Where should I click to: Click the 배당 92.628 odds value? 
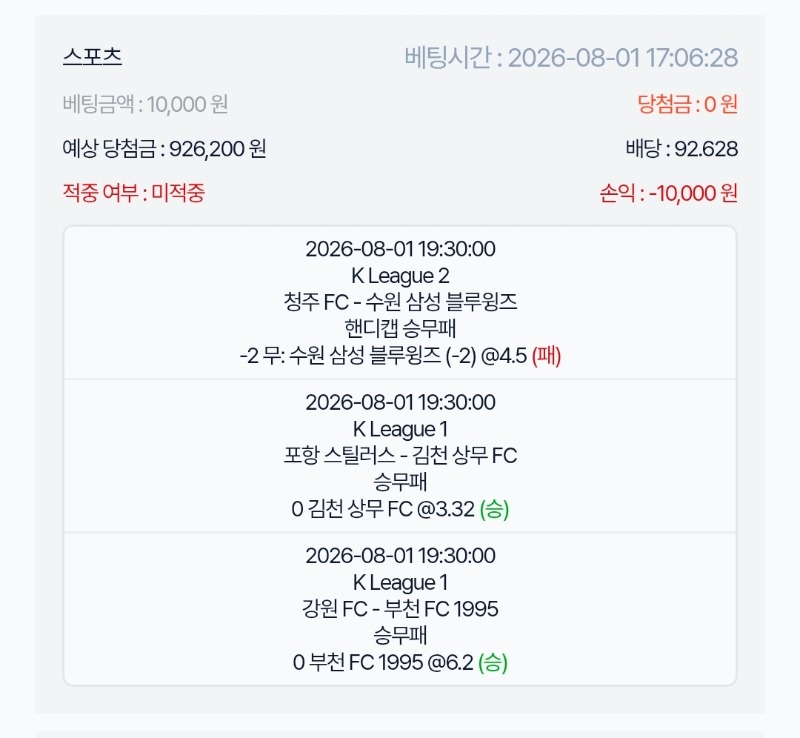[682, 149]
